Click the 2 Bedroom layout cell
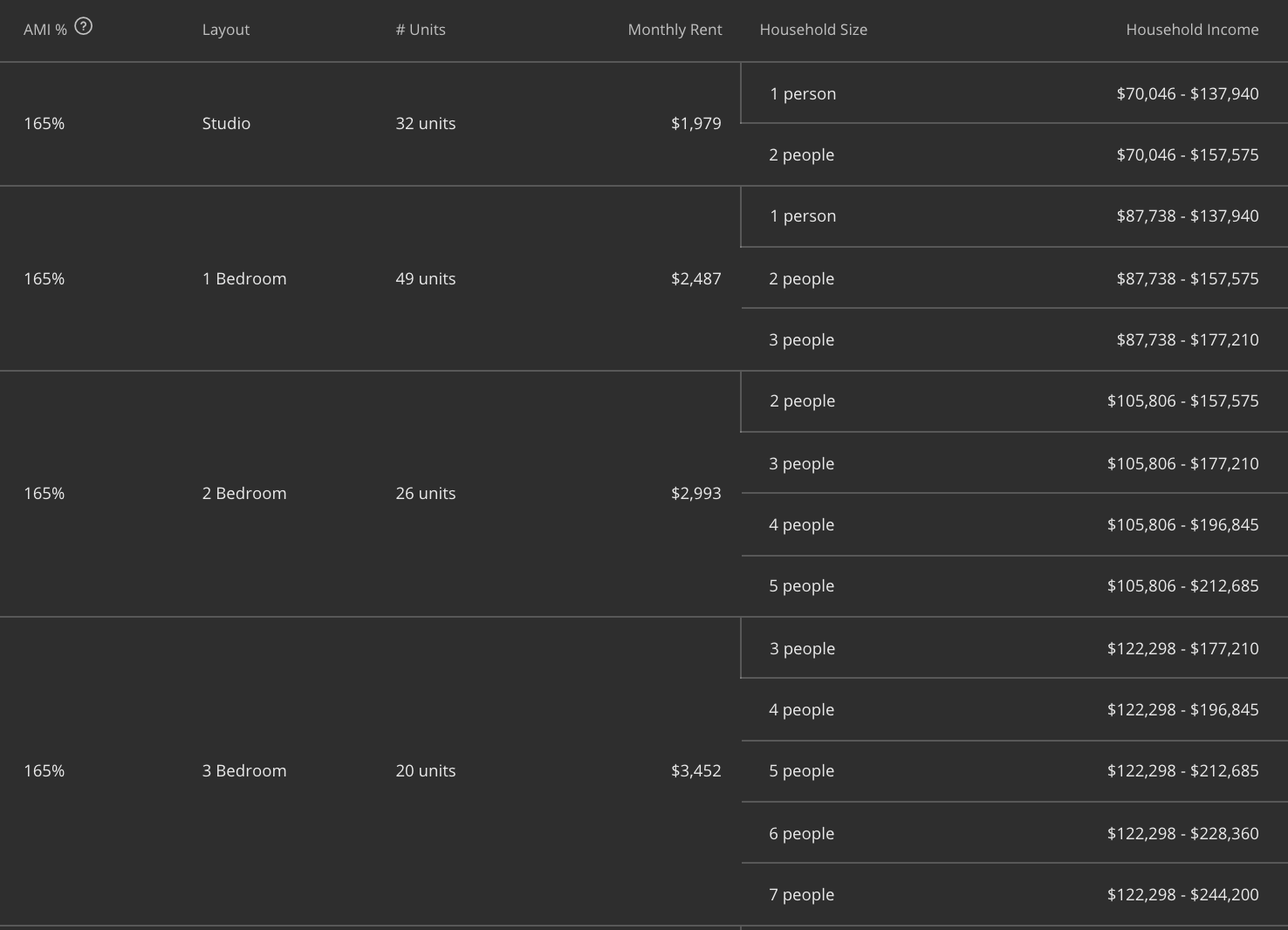 pyautogui.click(x=244, y=494)
